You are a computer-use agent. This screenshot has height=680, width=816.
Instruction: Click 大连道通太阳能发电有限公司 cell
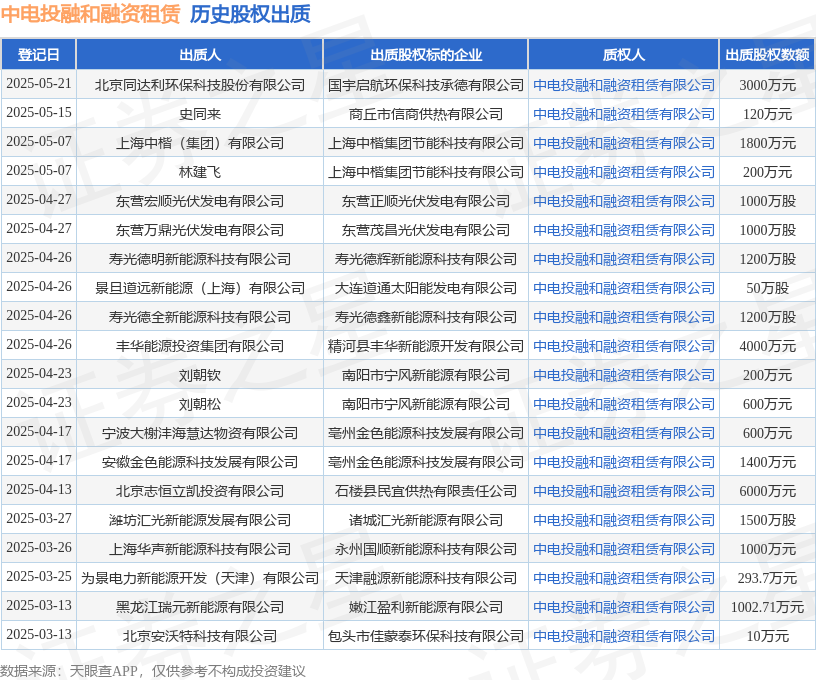(426, 288)
